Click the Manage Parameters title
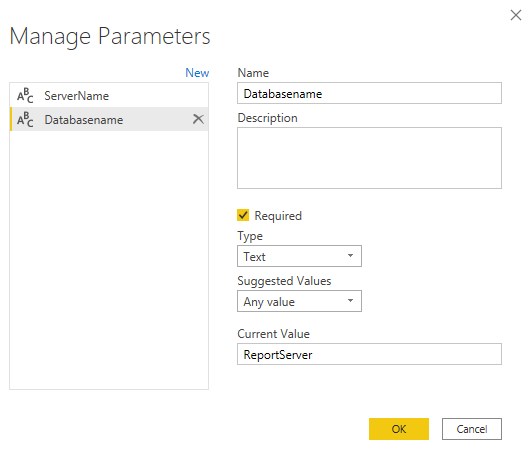Viewport: 531px width, 449px height. [110, 37]
